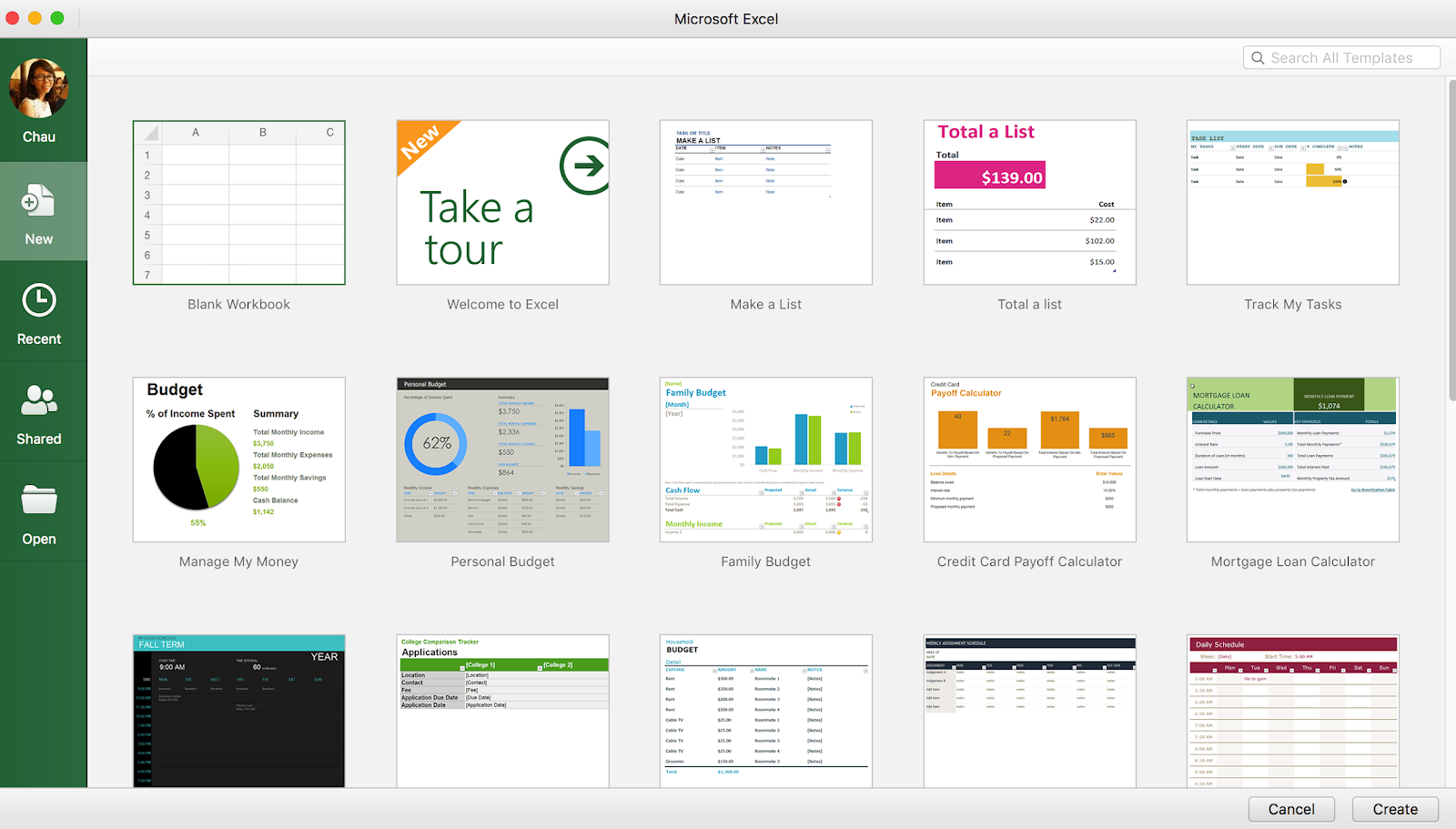This screenshot has width=1456, height=829.
Task: Open the Recent clock icon
Action: (x=39, y=300)
